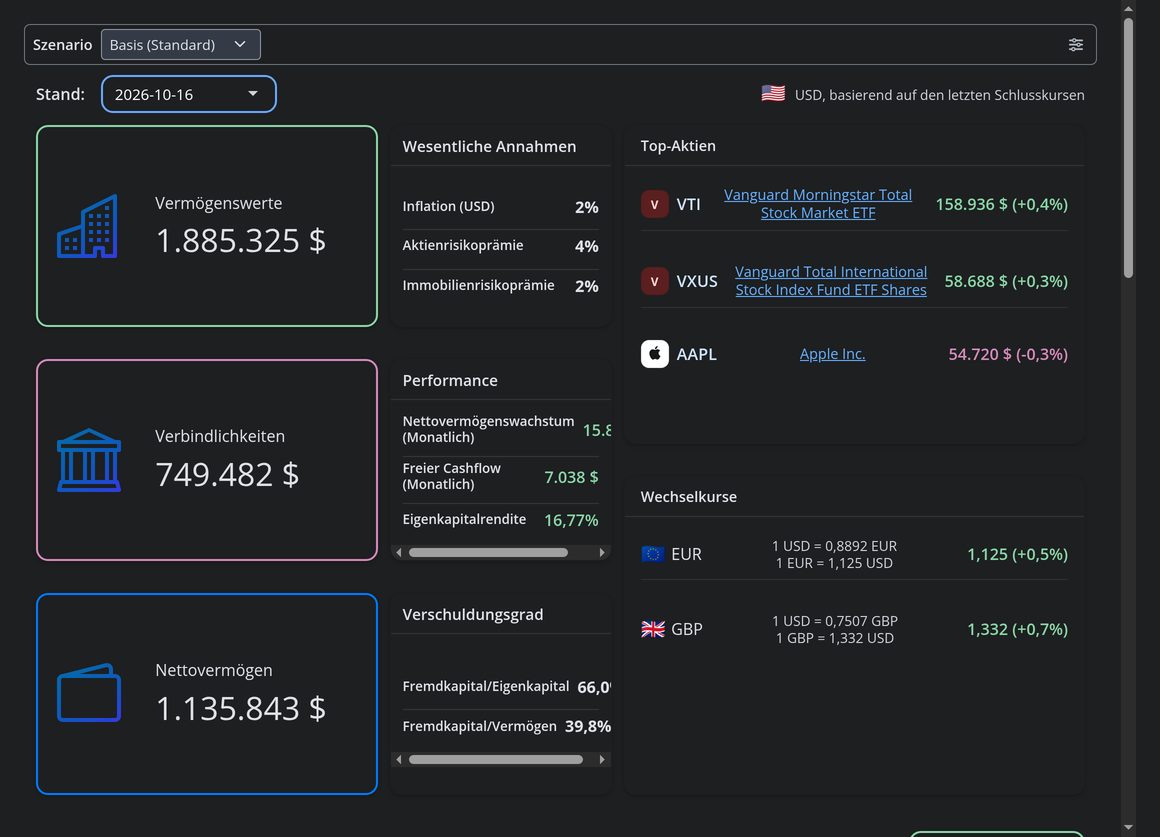Image resolution: width=1160 pixels, height=837 pixels.
Task: Click the US flag currency icon
Action: [x=773, y=94]
